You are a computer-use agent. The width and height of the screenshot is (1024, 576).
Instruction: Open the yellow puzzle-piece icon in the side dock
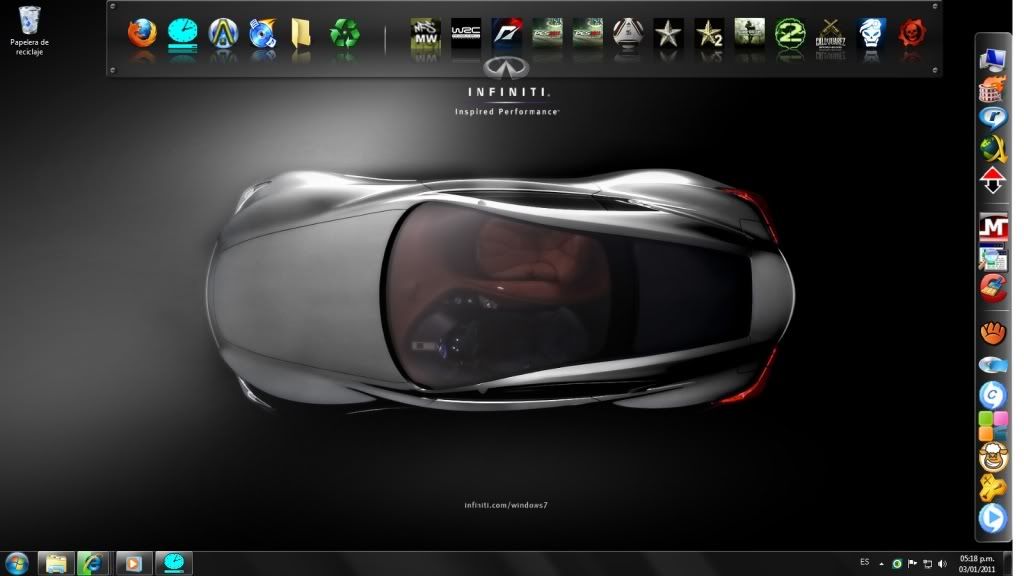pos(993,488)
